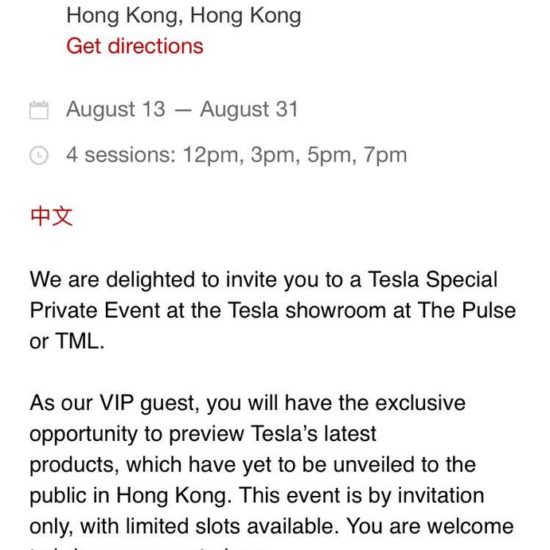This screenshot has width=550, height=550.
Task: Click the '7pm' session time
Action: (x=385, y=155)
